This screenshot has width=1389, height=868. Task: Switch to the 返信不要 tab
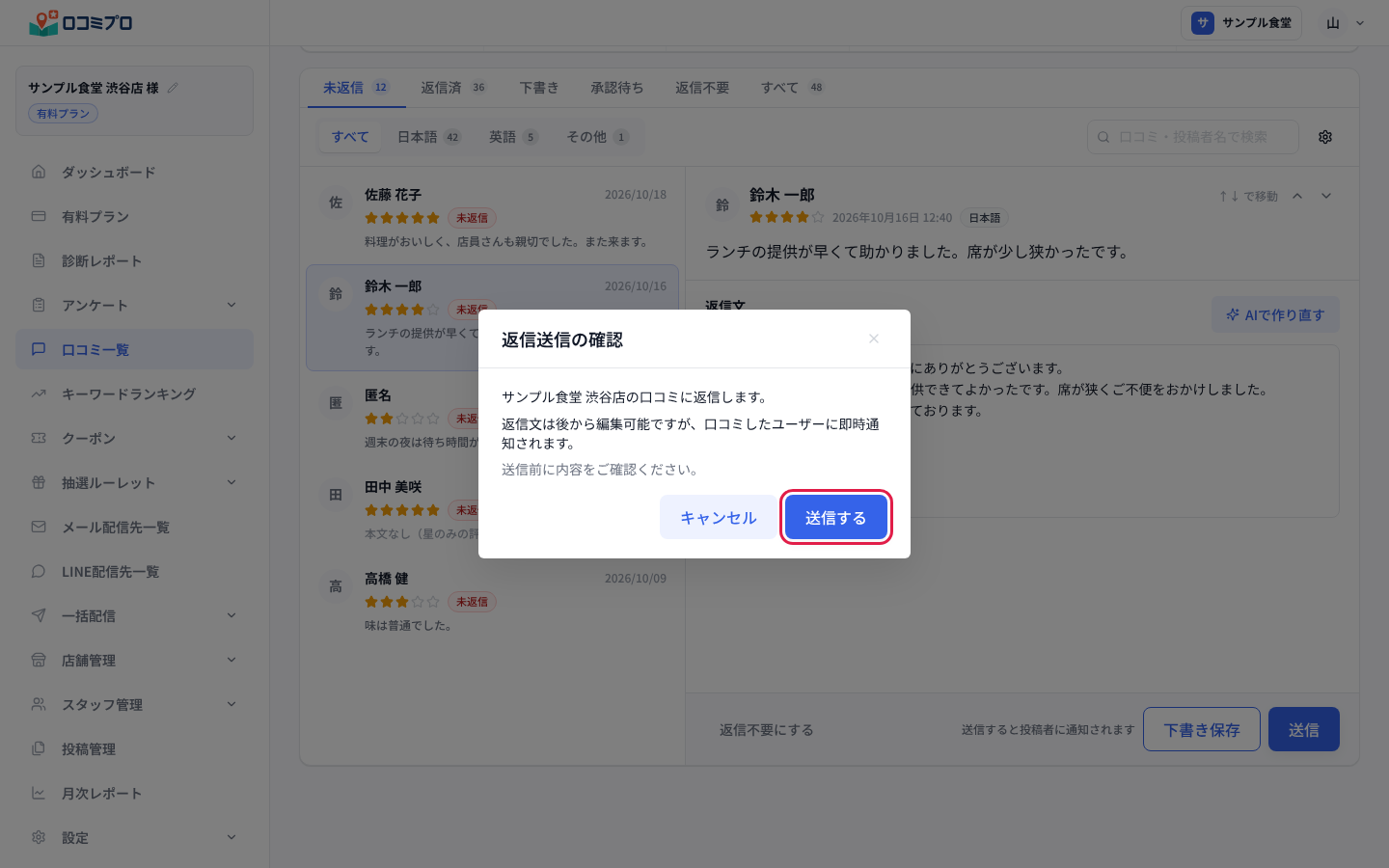[702, 88]
